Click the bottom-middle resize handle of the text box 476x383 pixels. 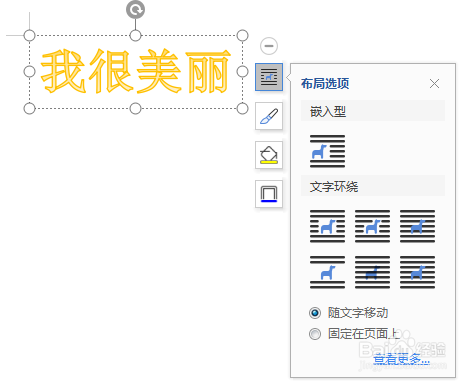(135, 108)
